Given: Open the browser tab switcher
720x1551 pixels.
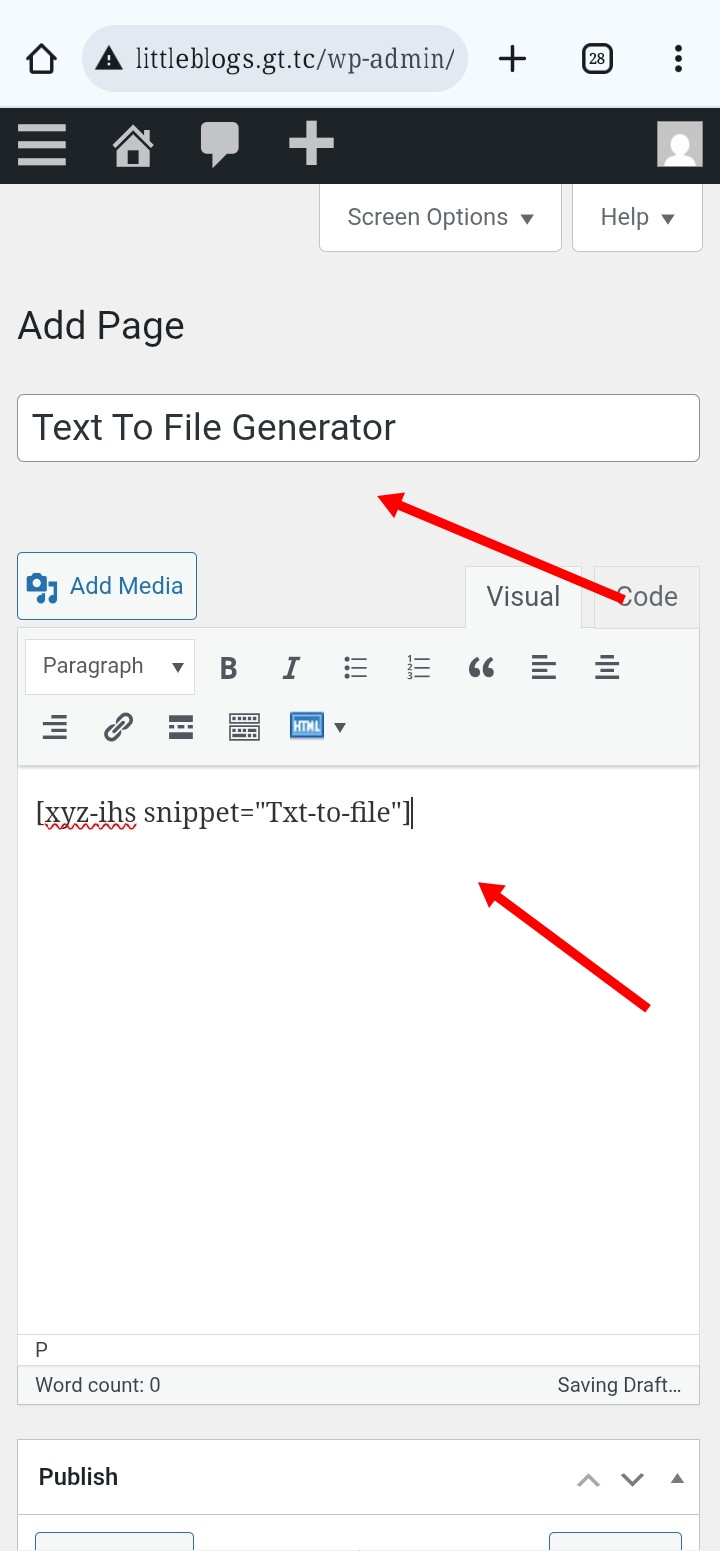Looking at the screenshot, I should coord(596,59).
